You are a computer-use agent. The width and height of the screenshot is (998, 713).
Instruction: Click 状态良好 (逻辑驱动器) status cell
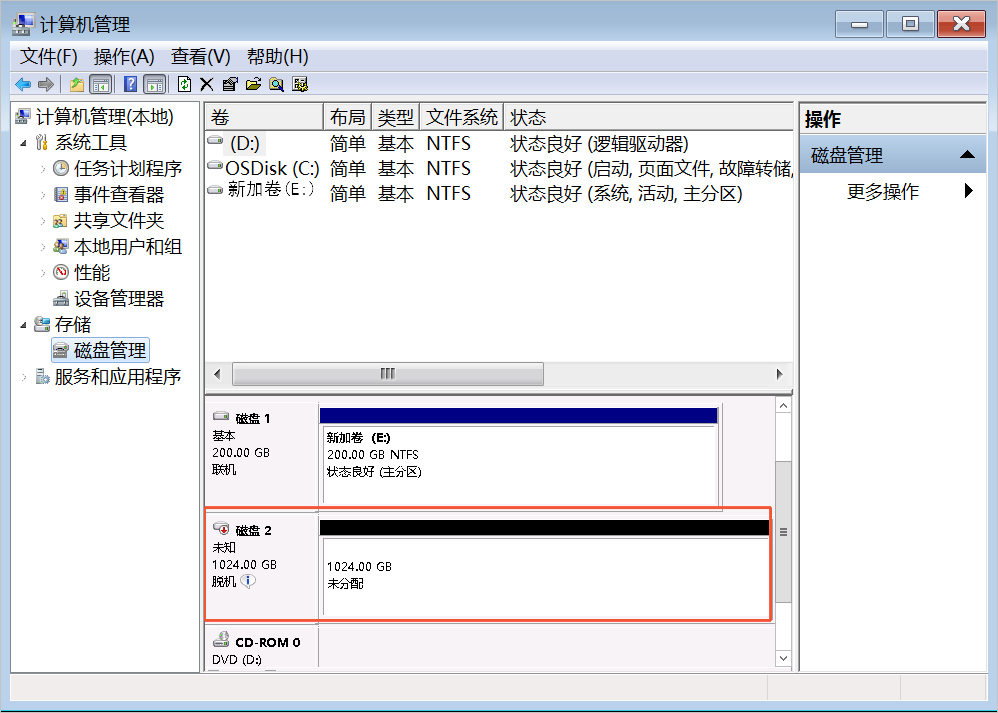point(599,144)
